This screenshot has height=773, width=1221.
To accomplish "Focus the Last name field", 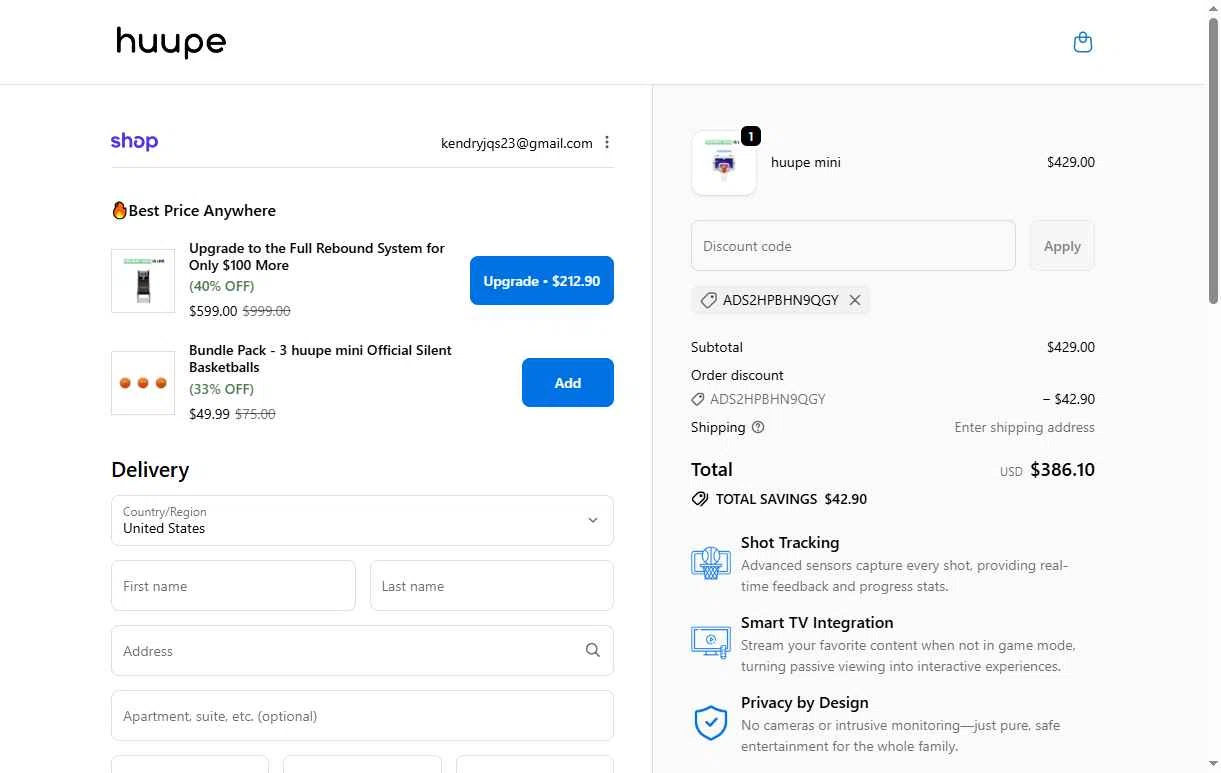I will pyautogui.click(x=492, y=586).
